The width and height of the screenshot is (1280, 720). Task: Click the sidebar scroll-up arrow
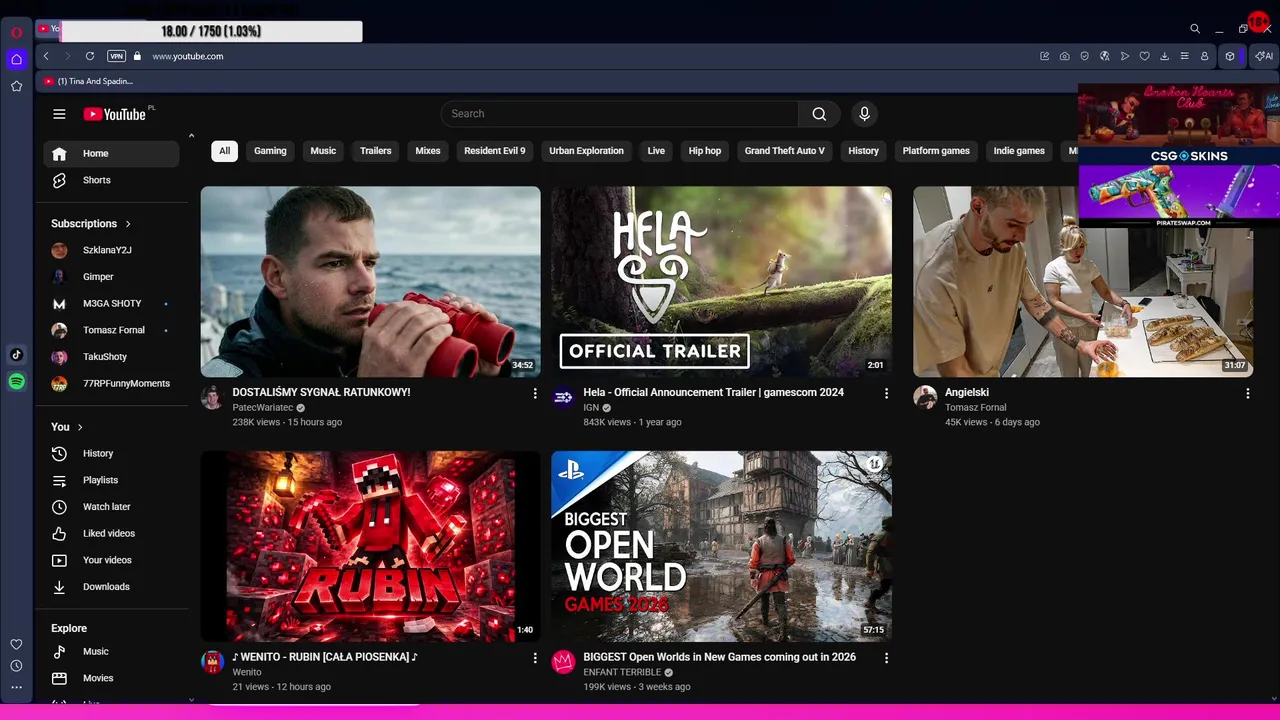pos(191,135)
